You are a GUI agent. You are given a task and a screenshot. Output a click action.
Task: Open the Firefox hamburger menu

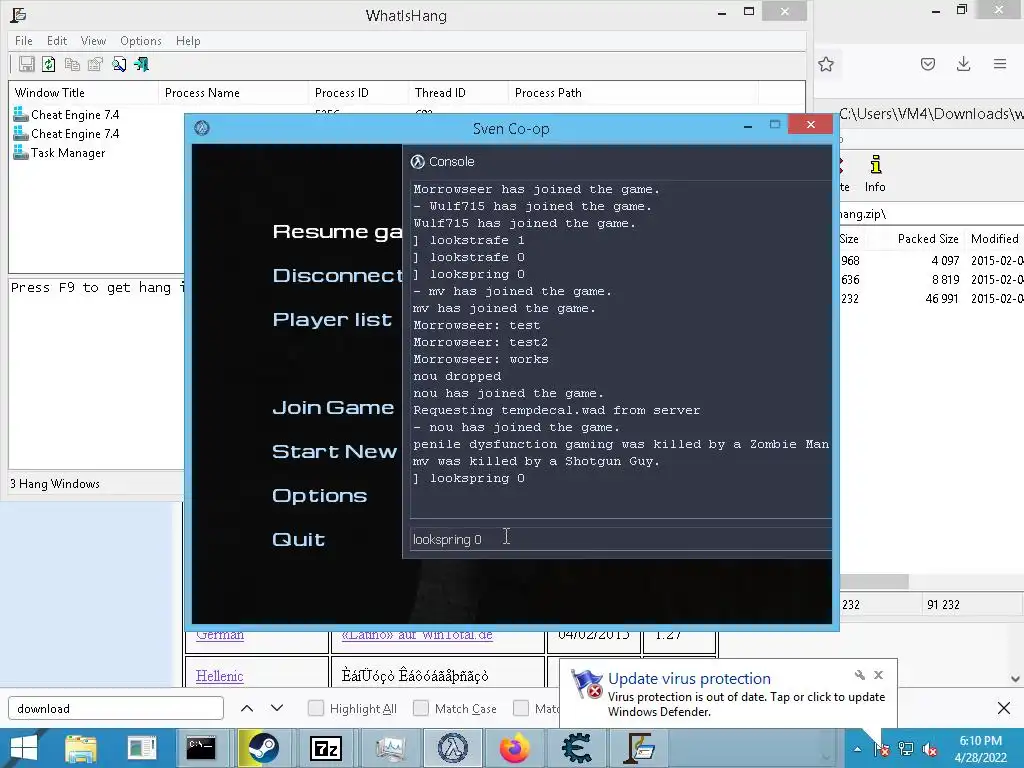point(1000,64)
